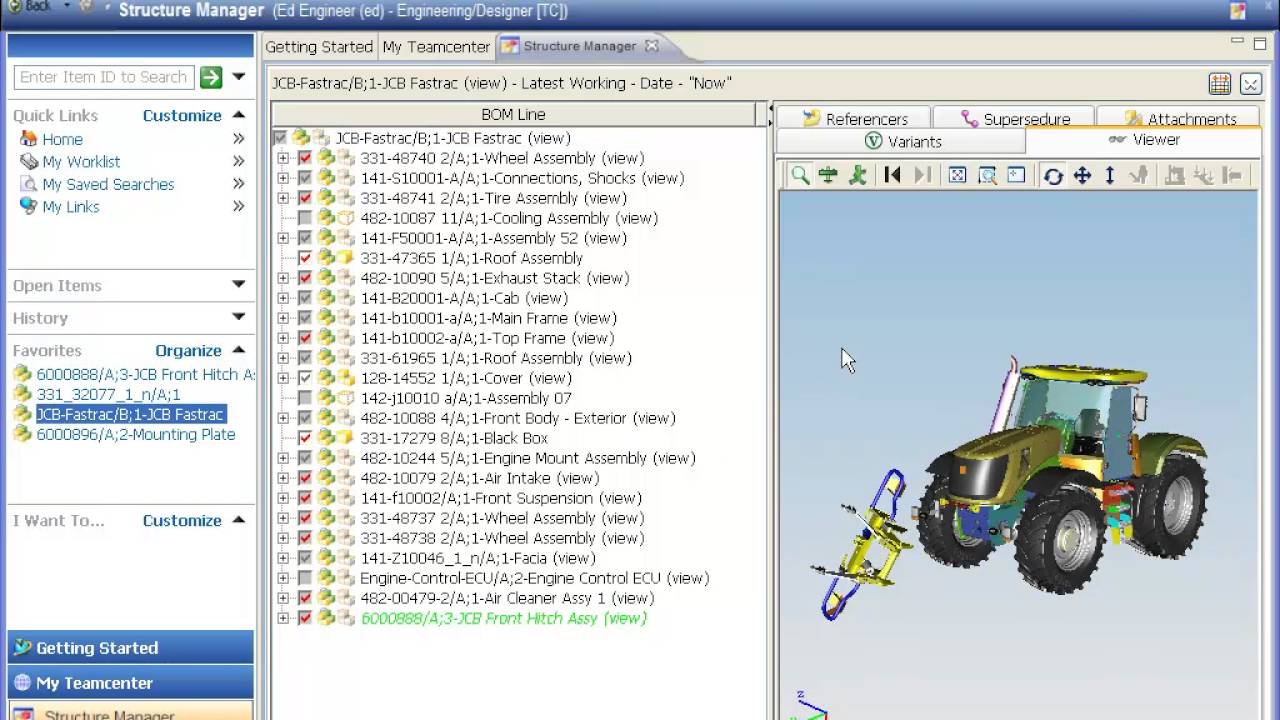Click Customize link beside I Want To
This screenshot has height=720, width=1280.
coord(182,520)
